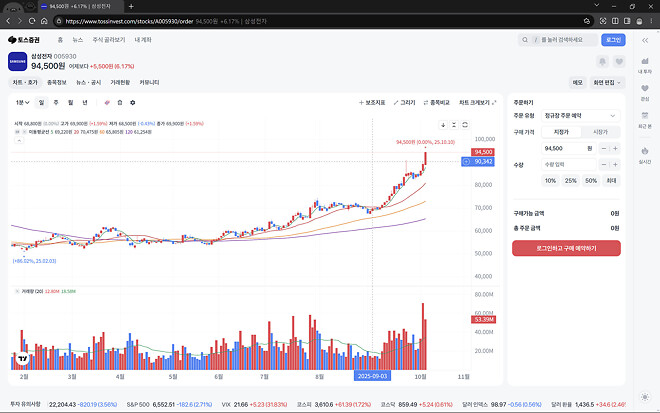Increase purchase price with plus stepper
Image resolution: width=660 pixels, height=413 pixels.
click(x=614, y=148)
